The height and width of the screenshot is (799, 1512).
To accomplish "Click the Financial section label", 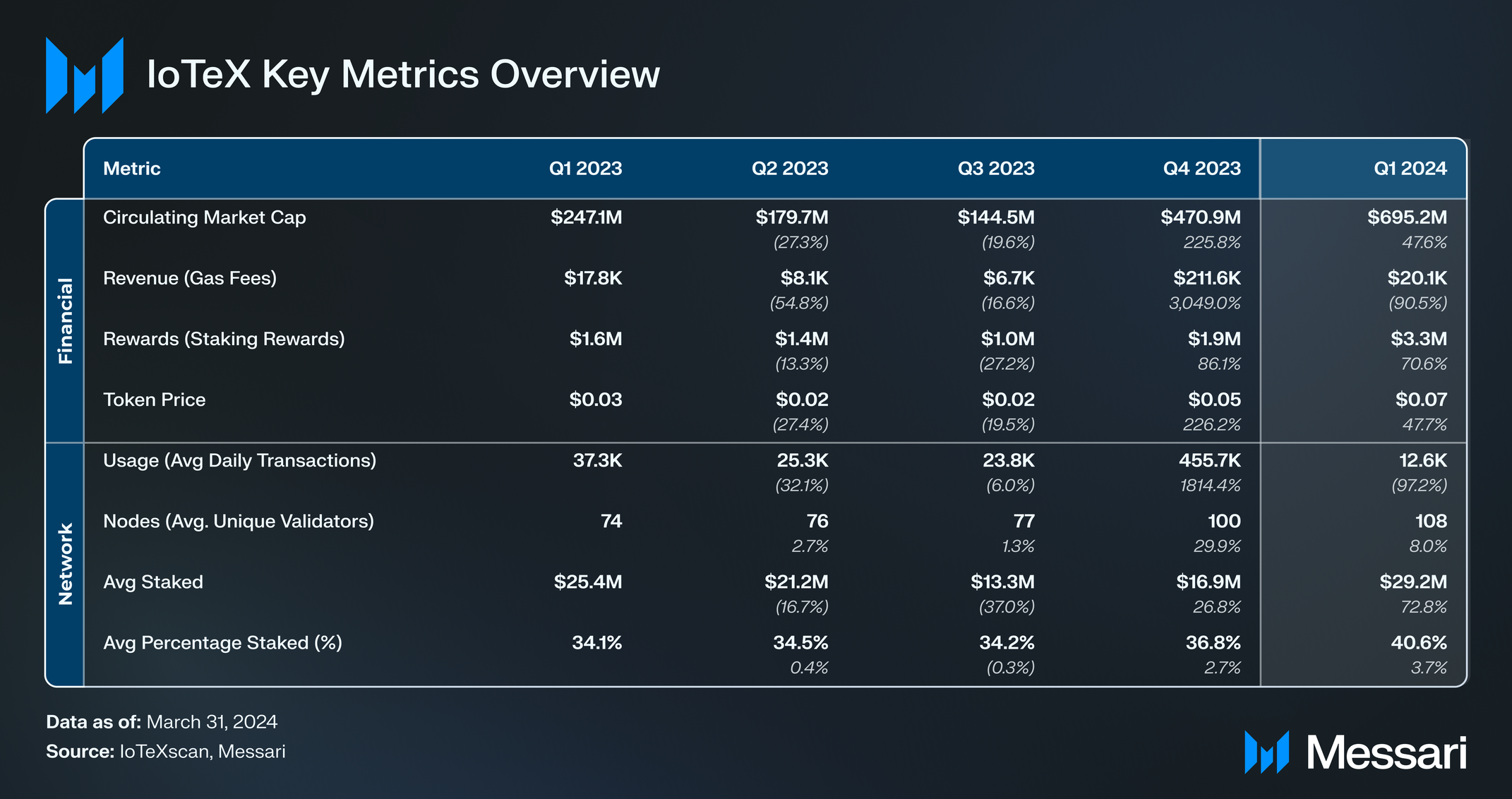I will pyautogui.click(x=65, y=320).
